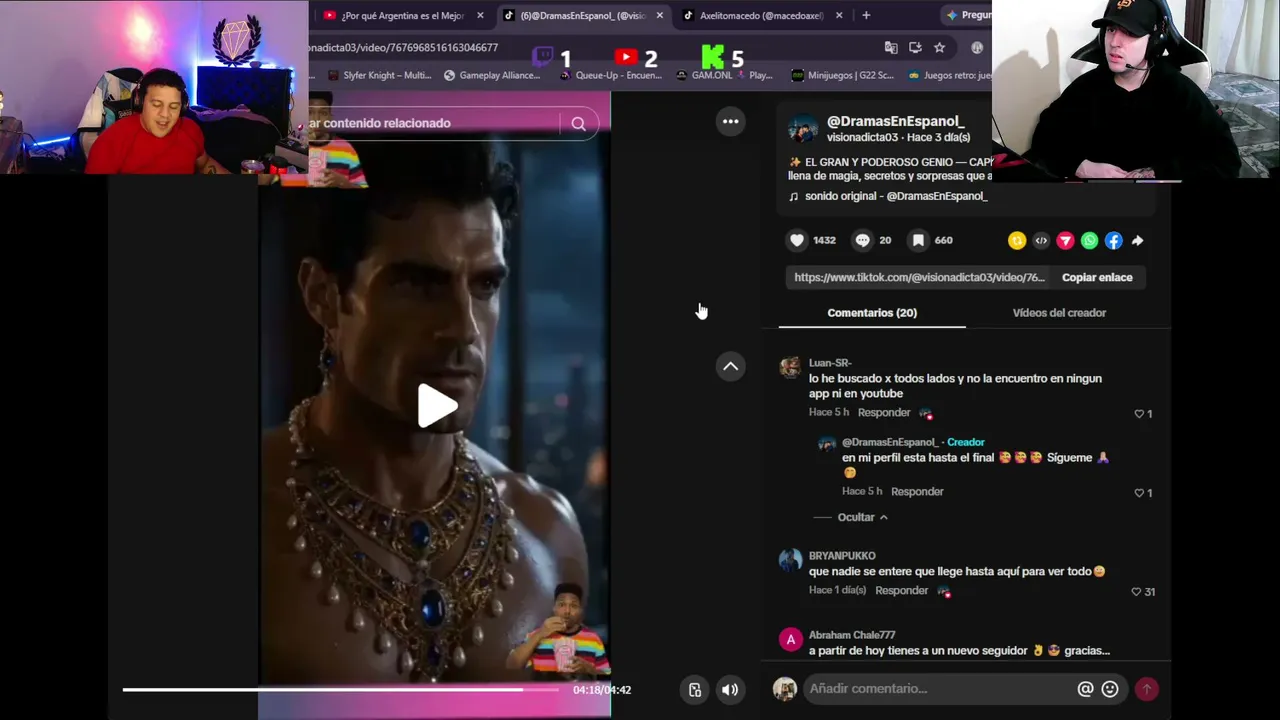This screenshot has width=1280, height=720.
Task: Click the video URL text in the share box
Action: click(919, 277)
